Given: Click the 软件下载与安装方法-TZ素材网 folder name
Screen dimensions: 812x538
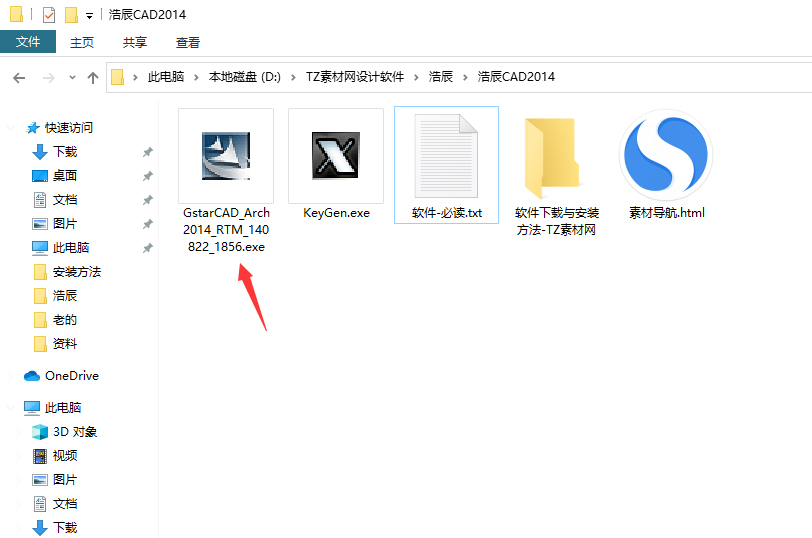Looking at the screenshot, I should point(557,221).
